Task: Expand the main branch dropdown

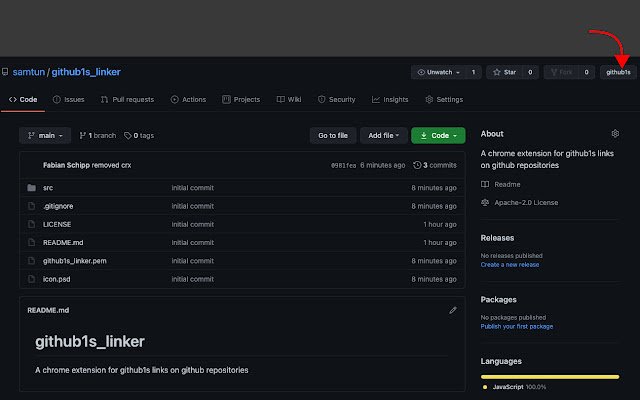Action: [x=45, y=136]
